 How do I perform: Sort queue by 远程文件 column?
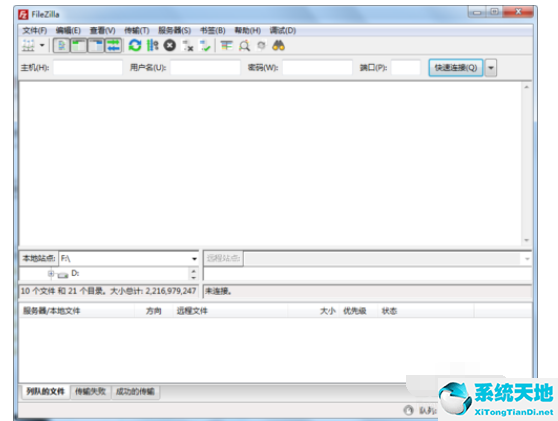click(x=231, y=311)
